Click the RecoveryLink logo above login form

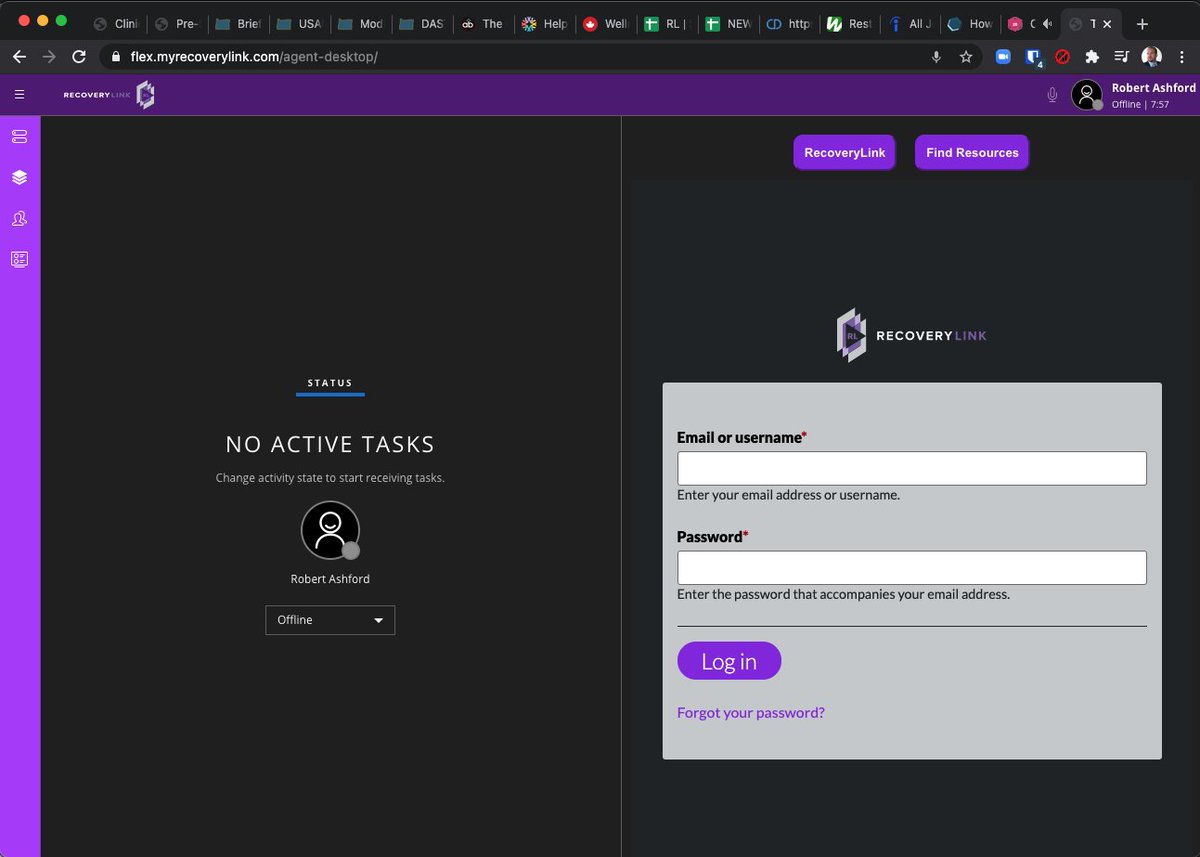912,335
